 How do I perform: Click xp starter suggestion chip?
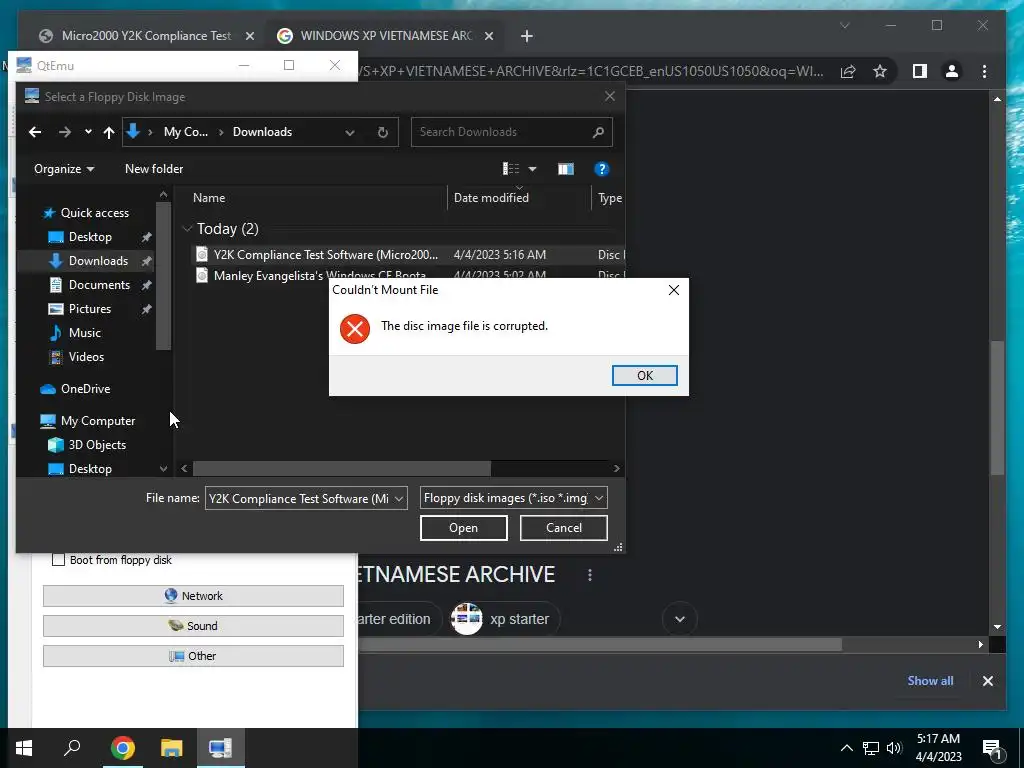505,619
